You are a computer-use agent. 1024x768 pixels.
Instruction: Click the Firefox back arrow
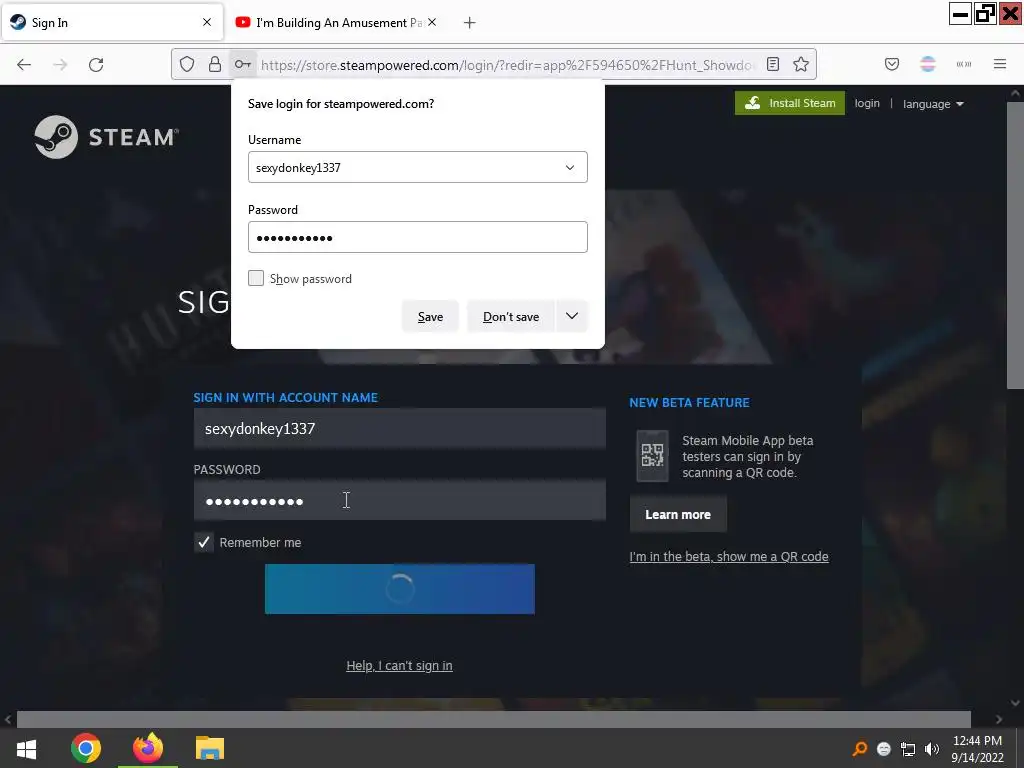[x=24, y=64]
